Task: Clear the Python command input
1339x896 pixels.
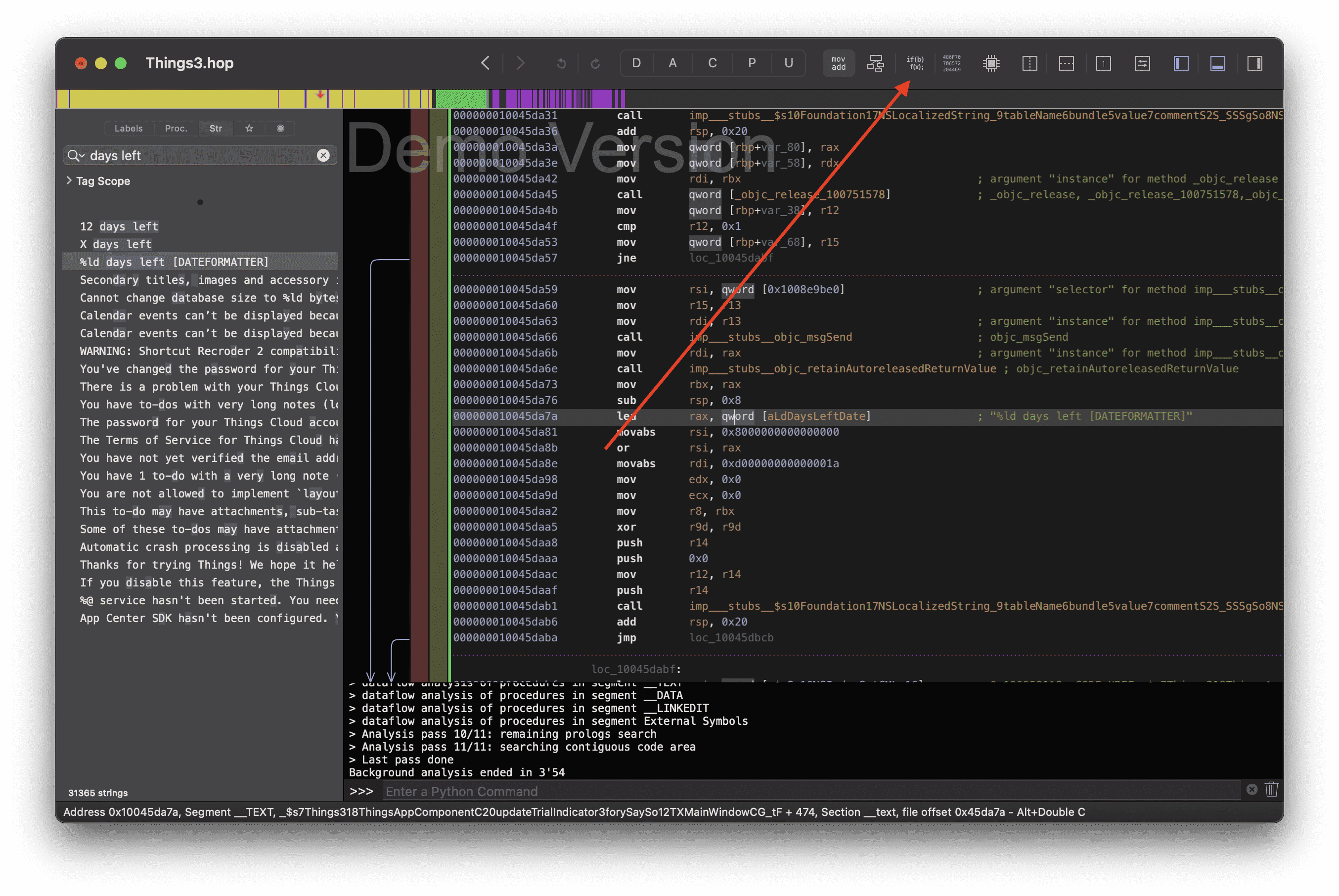Action: pos(1251,790)
